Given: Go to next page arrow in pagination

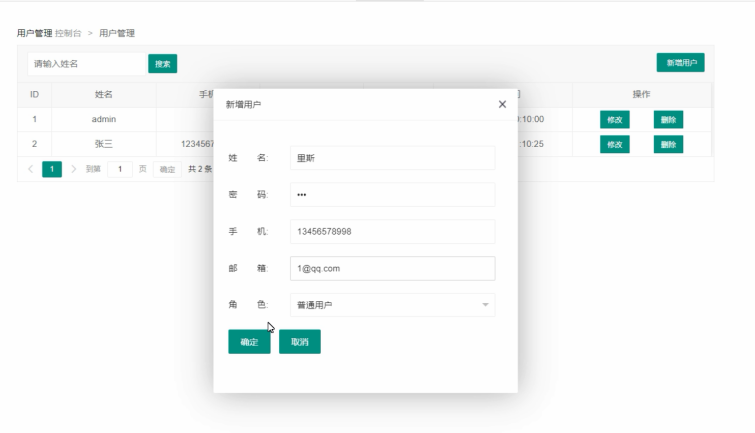Looking at the screenshot, I should 73,169.
